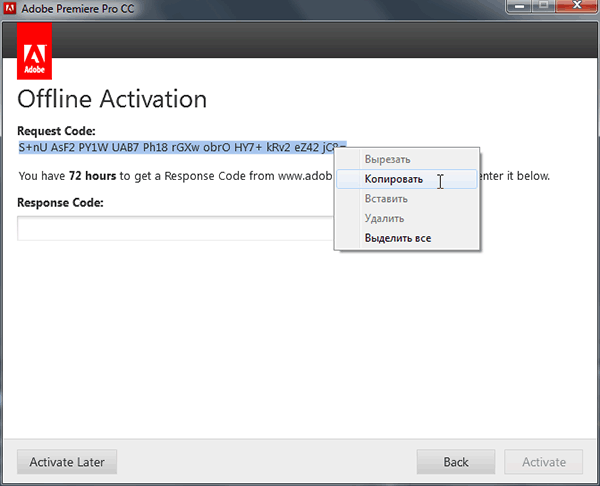Go back with the Back button
This screenshot has height=486, width=600.
(456, 462)
